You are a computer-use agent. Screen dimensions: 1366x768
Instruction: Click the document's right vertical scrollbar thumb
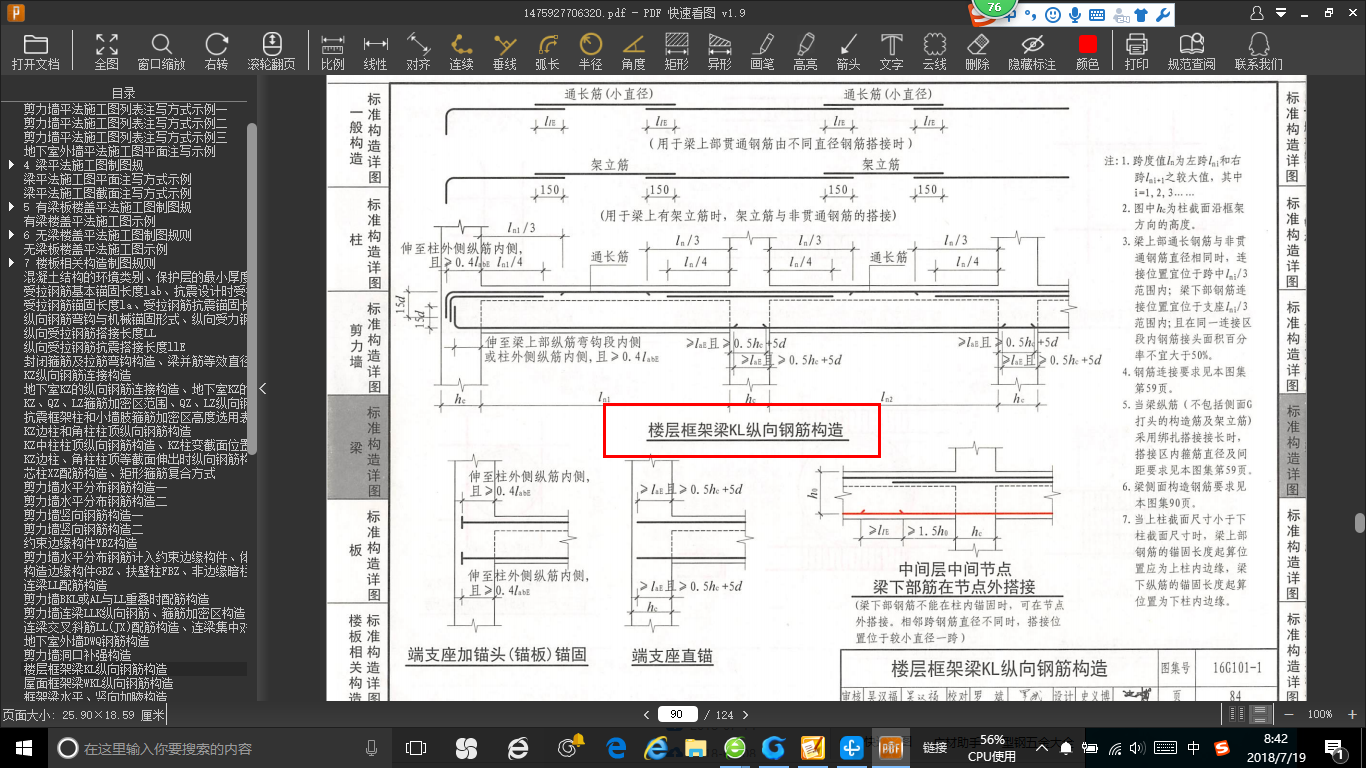[x=1359, y=523]
